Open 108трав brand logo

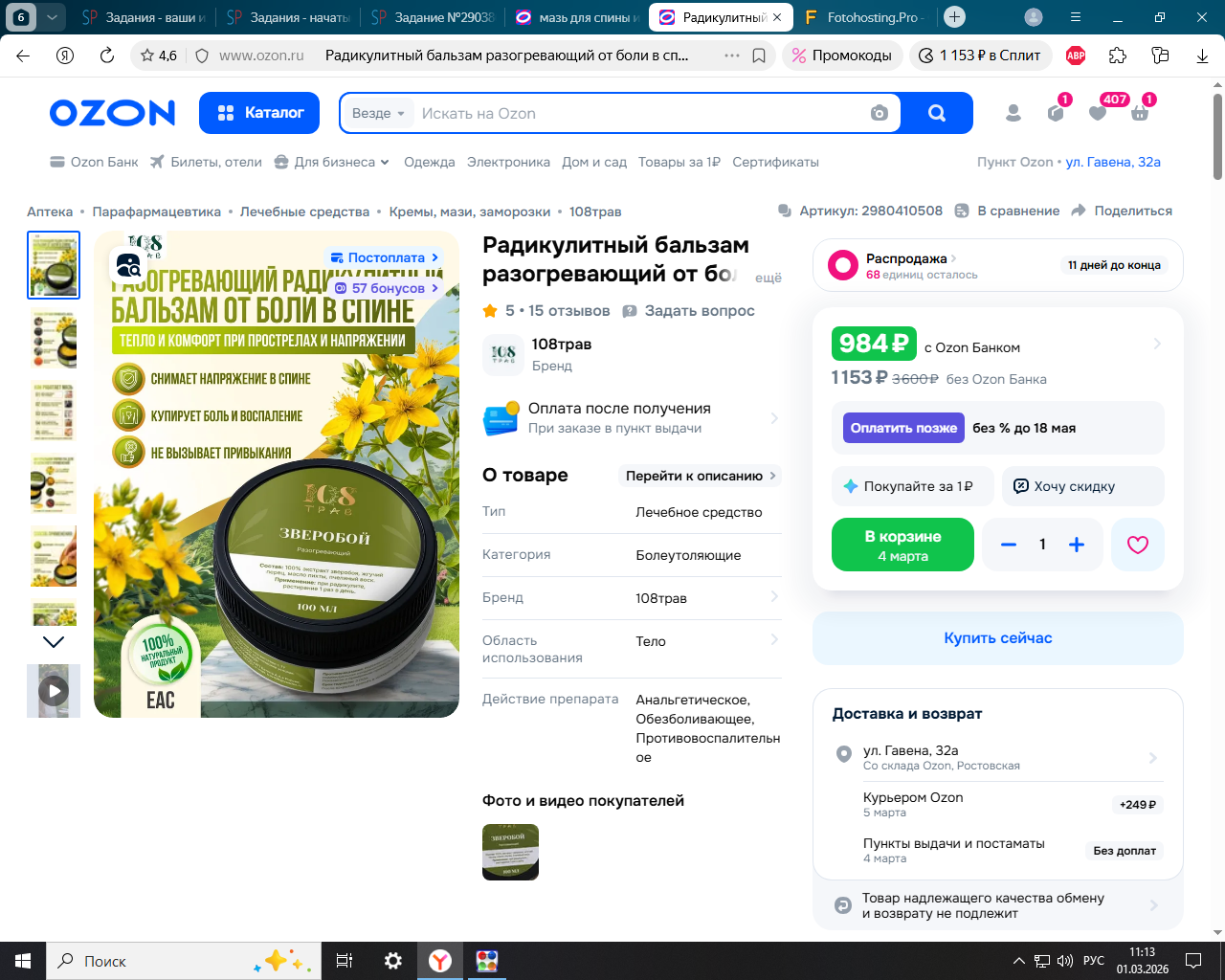503,355
